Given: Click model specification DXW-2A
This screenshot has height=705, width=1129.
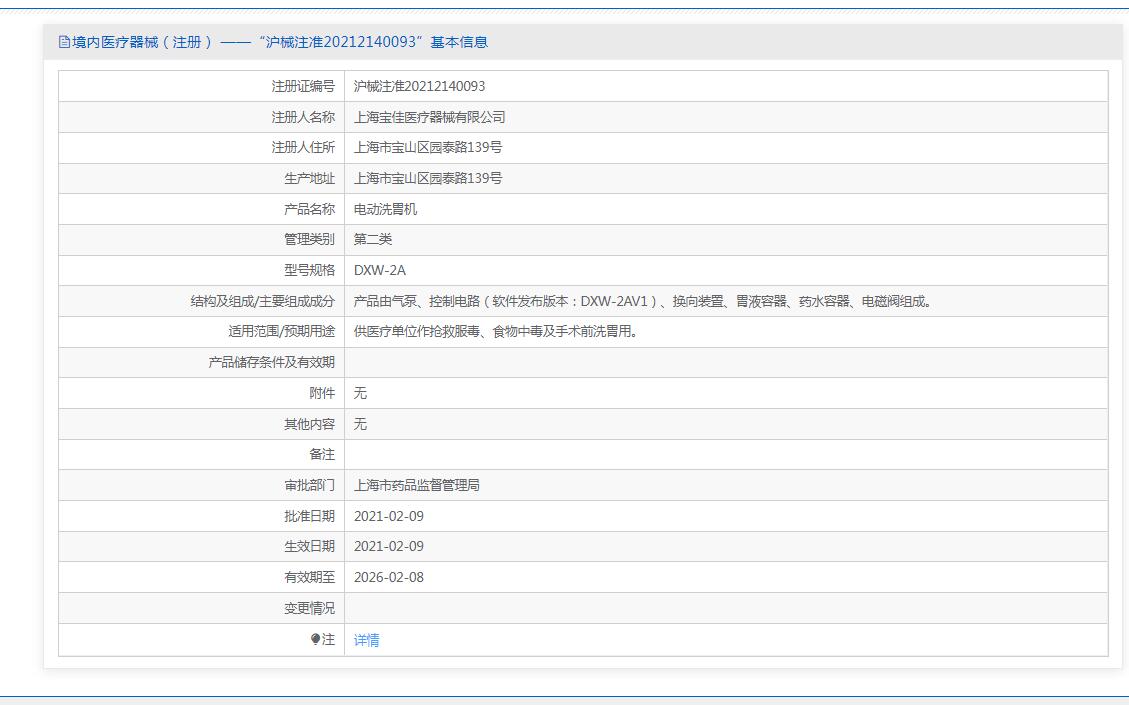Looking at the screenshot, I should 380,270.
